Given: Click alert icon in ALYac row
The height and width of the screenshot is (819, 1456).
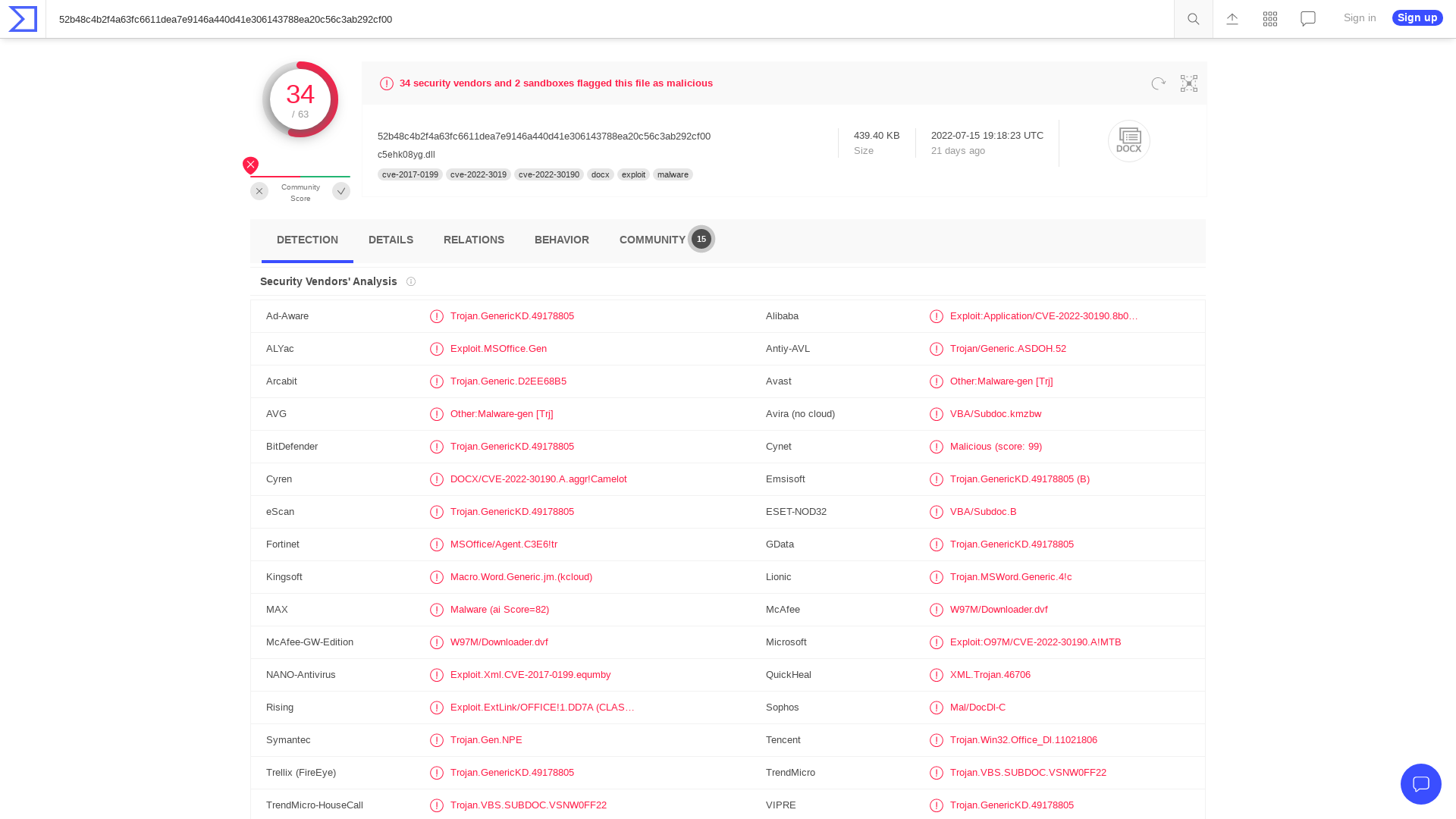Looking at the screenshot, I should 437,349.
